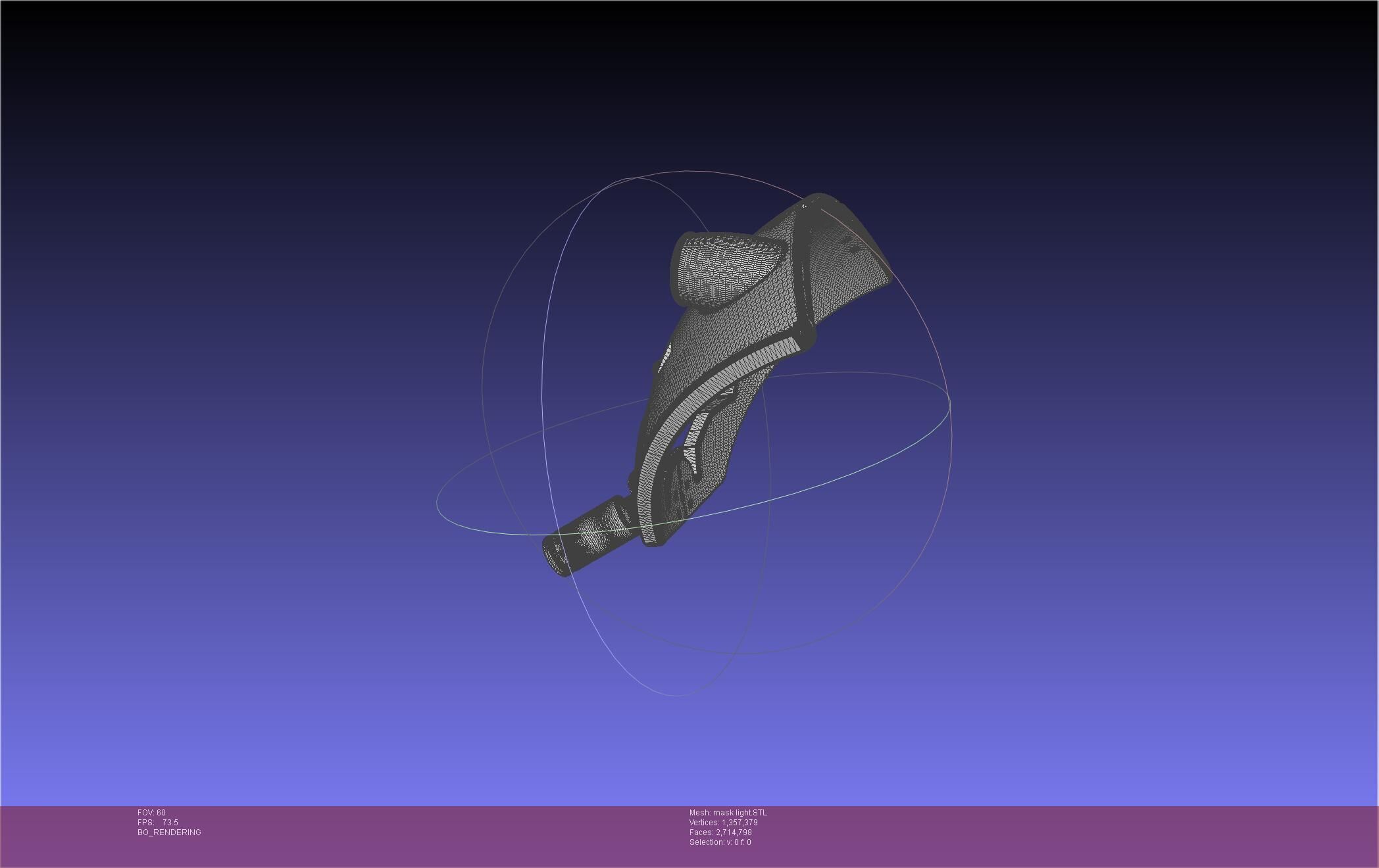1379x868 pixels.
Task: Click the oval eye lens on the mask
Action: (x=724, y=266)
